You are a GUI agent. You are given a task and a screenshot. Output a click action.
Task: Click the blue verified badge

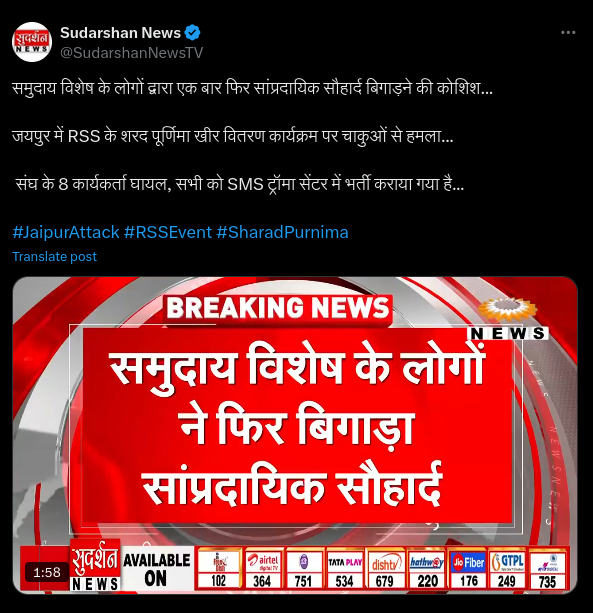[x=192, y=33]
